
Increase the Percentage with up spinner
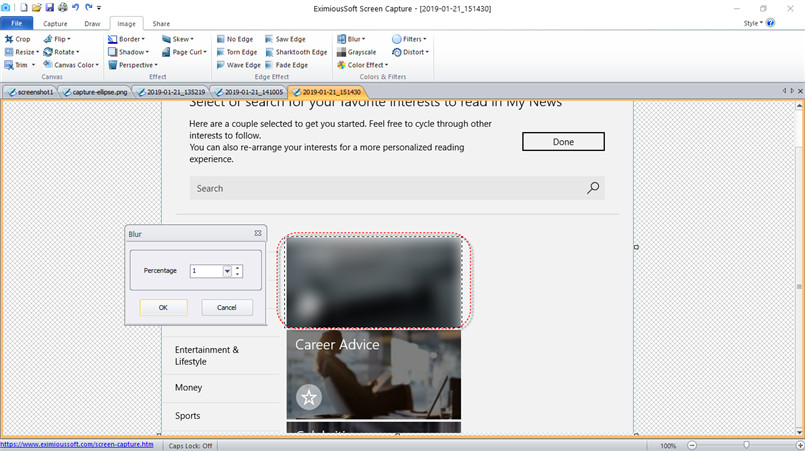237,268
